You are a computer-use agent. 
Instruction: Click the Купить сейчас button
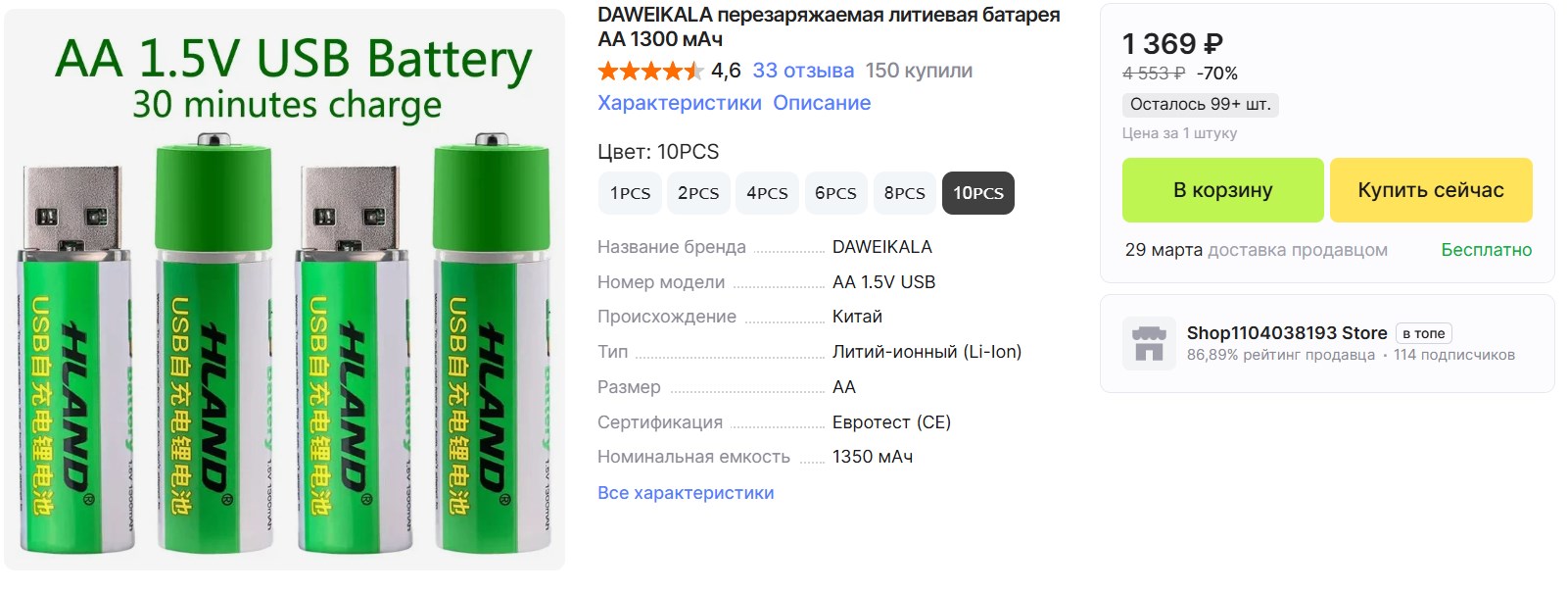(1431, 190)
